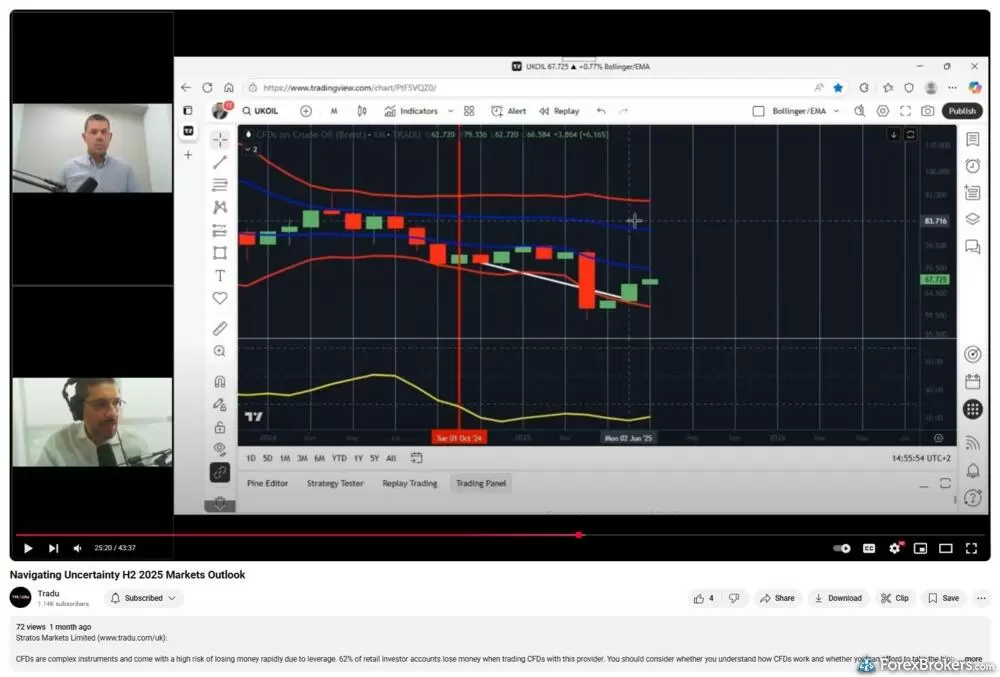1000x677 pixels.
Task: Select the crosshair cursor tool
Action: [220, 140]
